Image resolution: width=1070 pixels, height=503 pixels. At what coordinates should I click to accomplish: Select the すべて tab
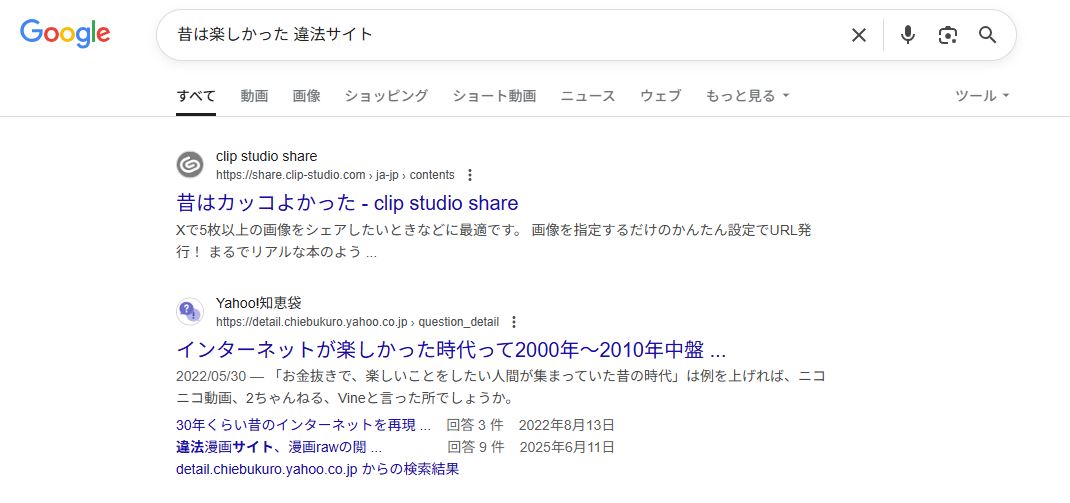pos(196,96)
